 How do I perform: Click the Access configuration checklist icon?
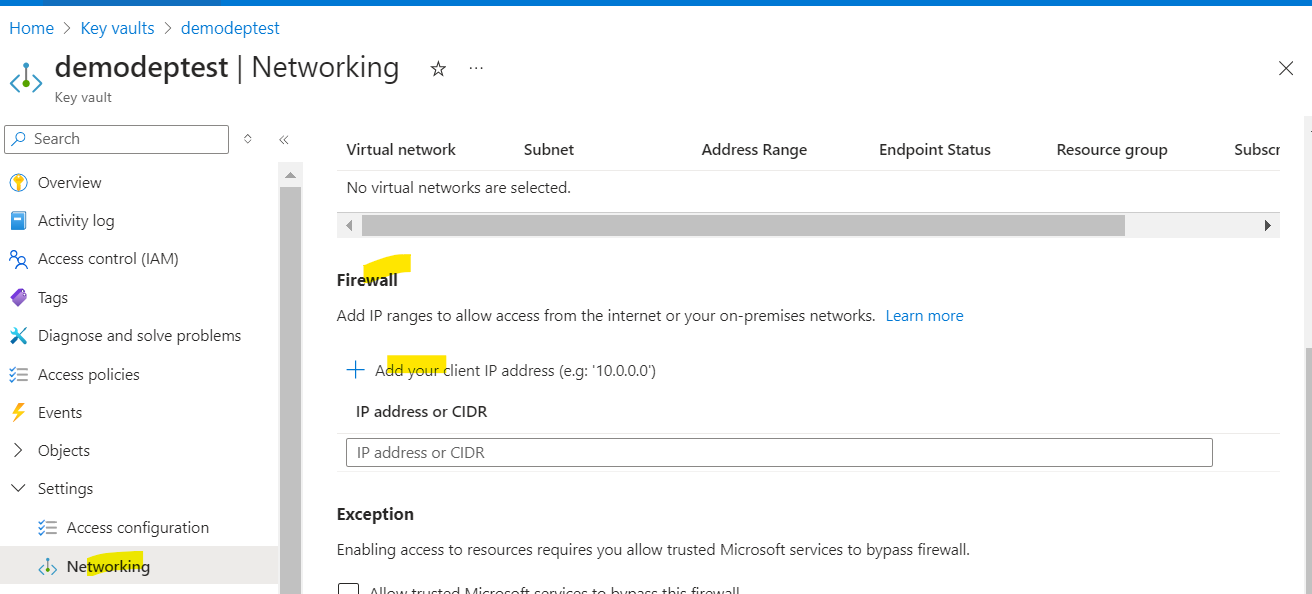click(47, 528)
